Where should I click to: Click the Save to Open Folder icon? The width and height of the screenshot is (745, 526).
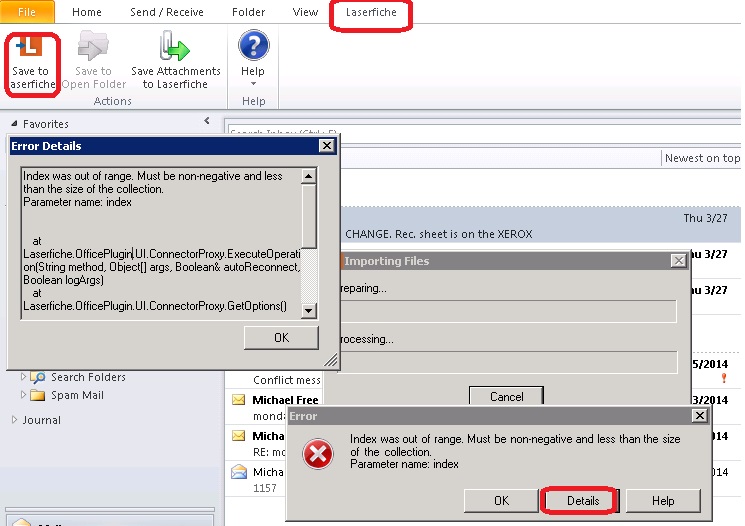click(93, 46)
